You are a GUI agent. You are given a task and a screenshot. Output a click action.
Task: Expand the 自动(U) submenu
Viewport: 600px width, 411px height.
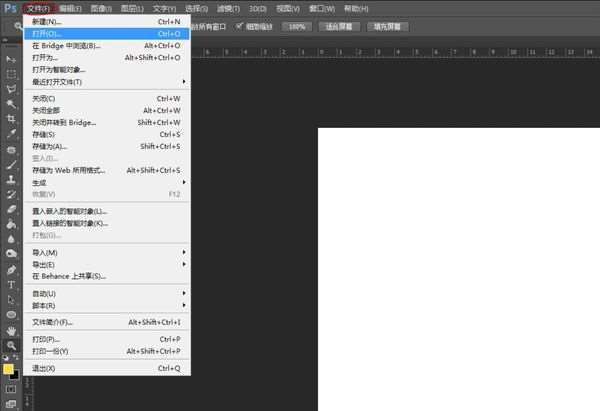pos(107,294)
